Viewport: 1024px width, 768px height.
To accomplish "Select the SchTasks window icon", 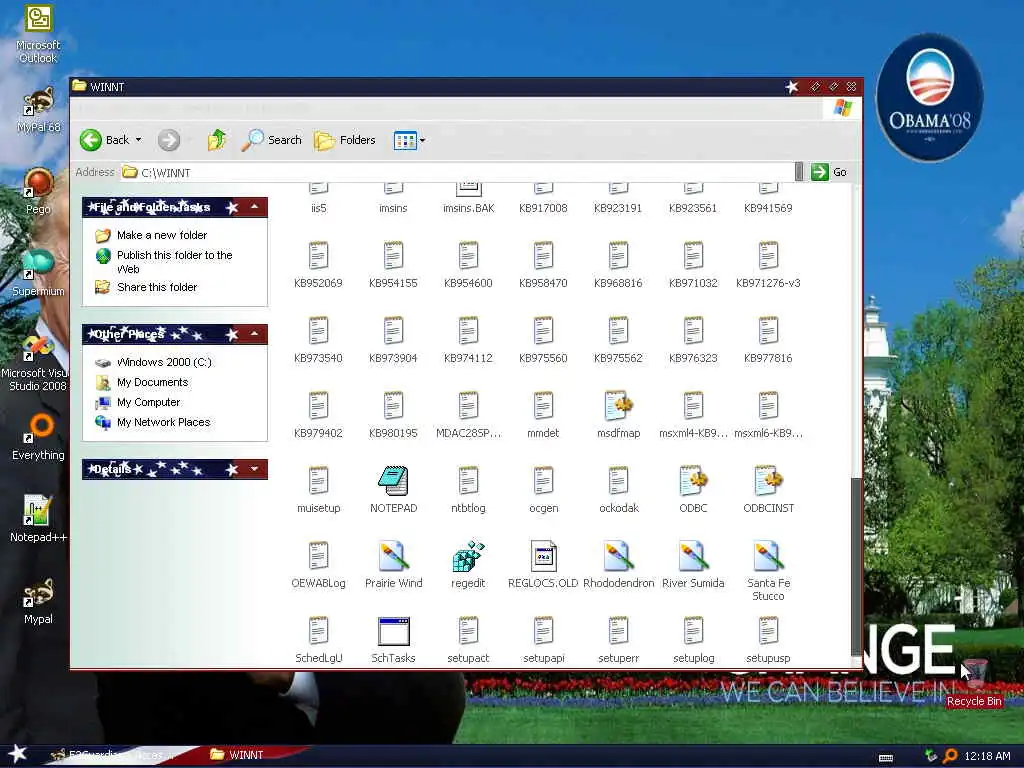I will (393, 632).
